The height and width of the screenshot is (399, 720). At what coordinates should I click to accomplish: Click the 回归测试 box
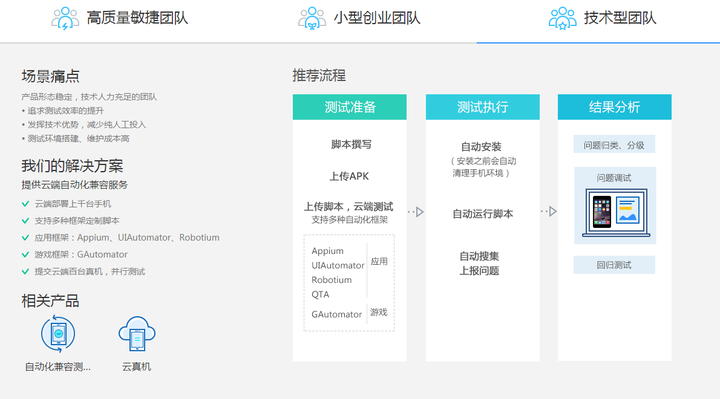pos(614,265)
